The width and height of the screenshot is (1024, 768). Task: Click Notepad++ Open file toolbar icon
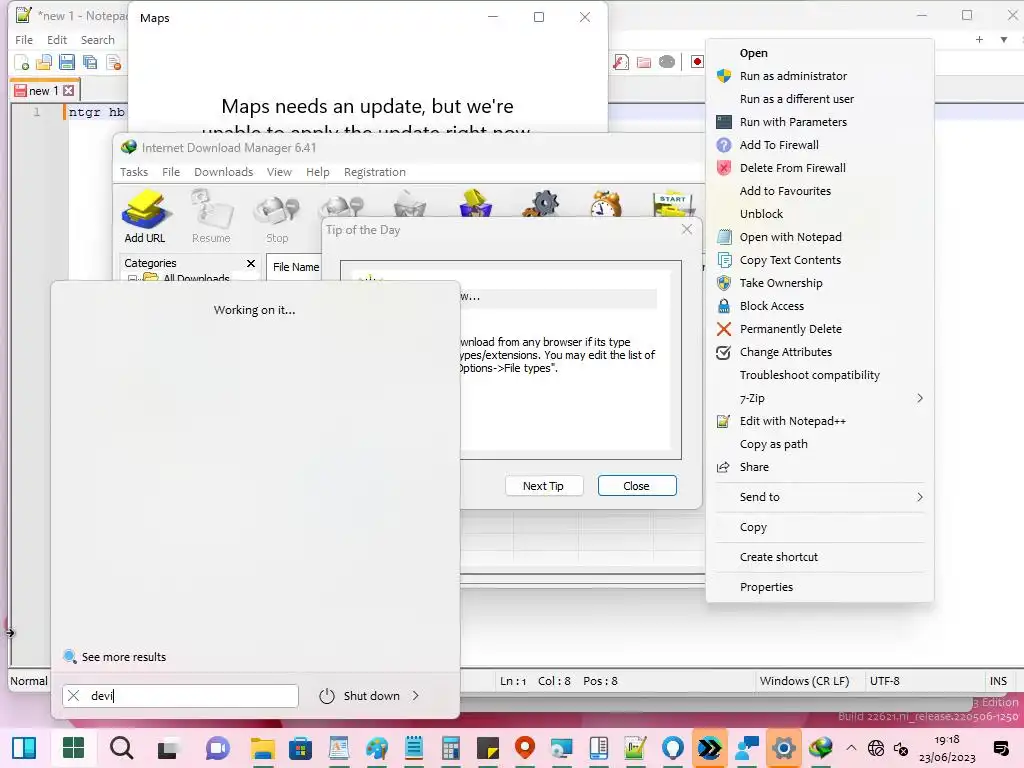click(44, 62)
